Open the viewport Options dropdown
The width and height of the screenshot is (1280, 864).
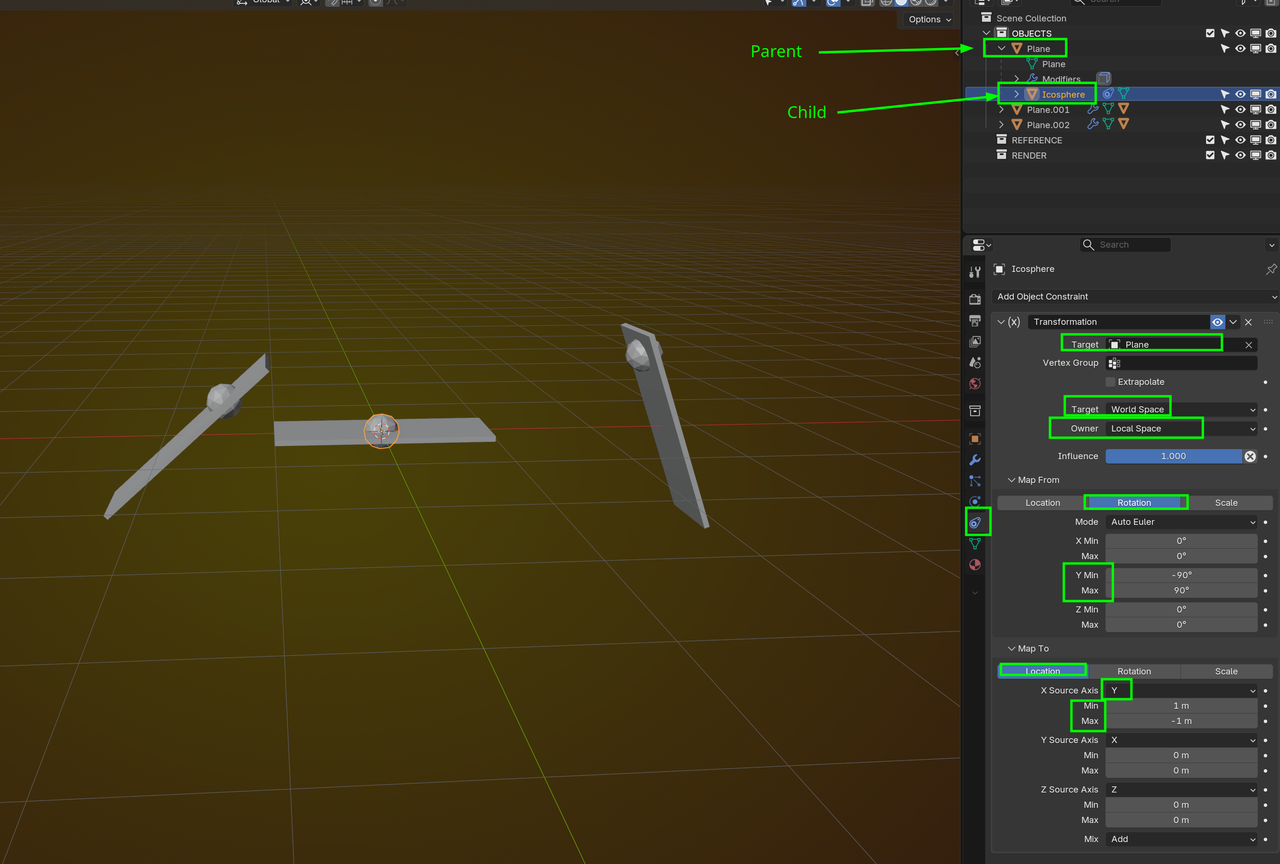929,19
